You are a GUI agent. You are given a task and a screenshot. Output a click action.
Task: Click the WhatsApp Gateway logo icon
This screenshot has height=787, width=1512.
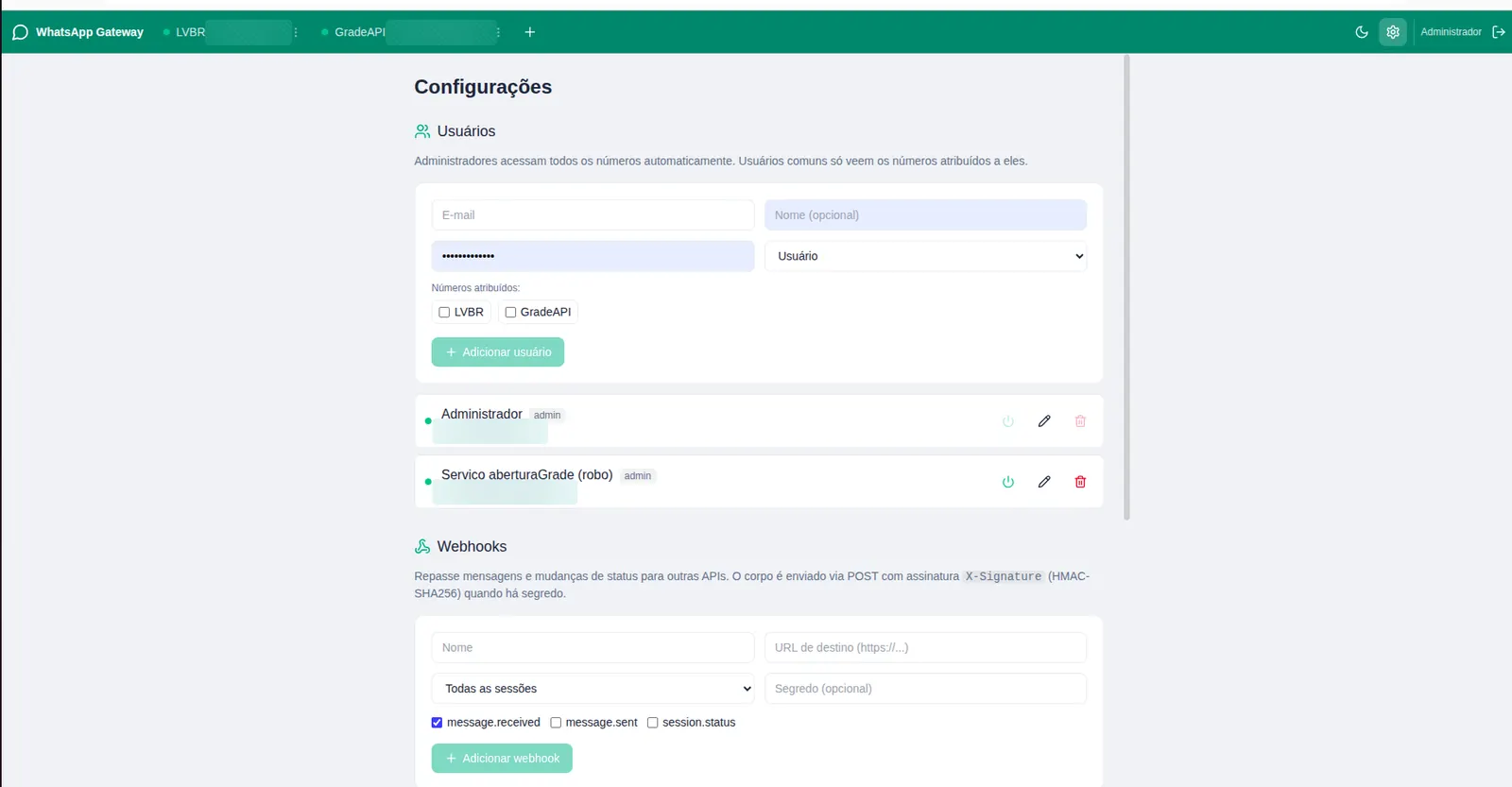tap(20, 32)
